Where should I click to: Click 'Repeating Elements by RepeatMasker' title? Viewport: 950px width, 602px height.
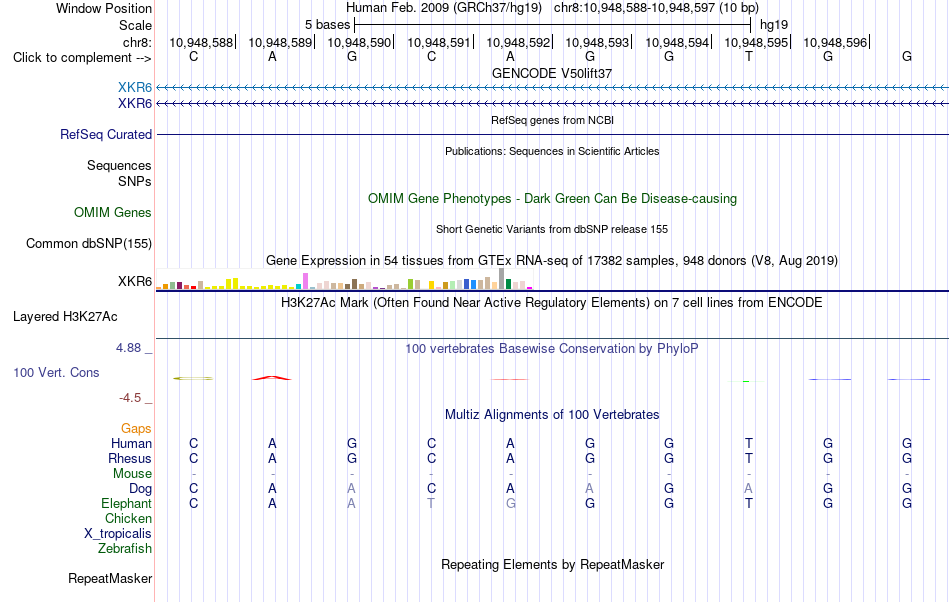(552, 564)
